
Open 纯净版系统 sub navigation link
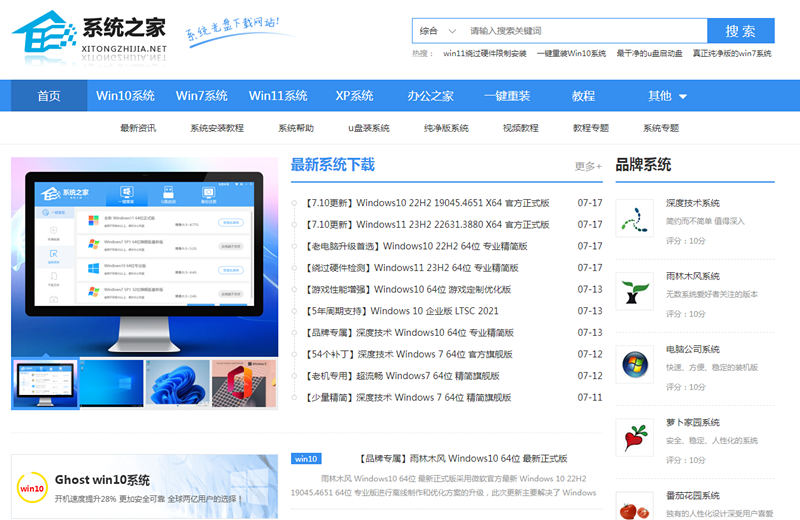446,128
